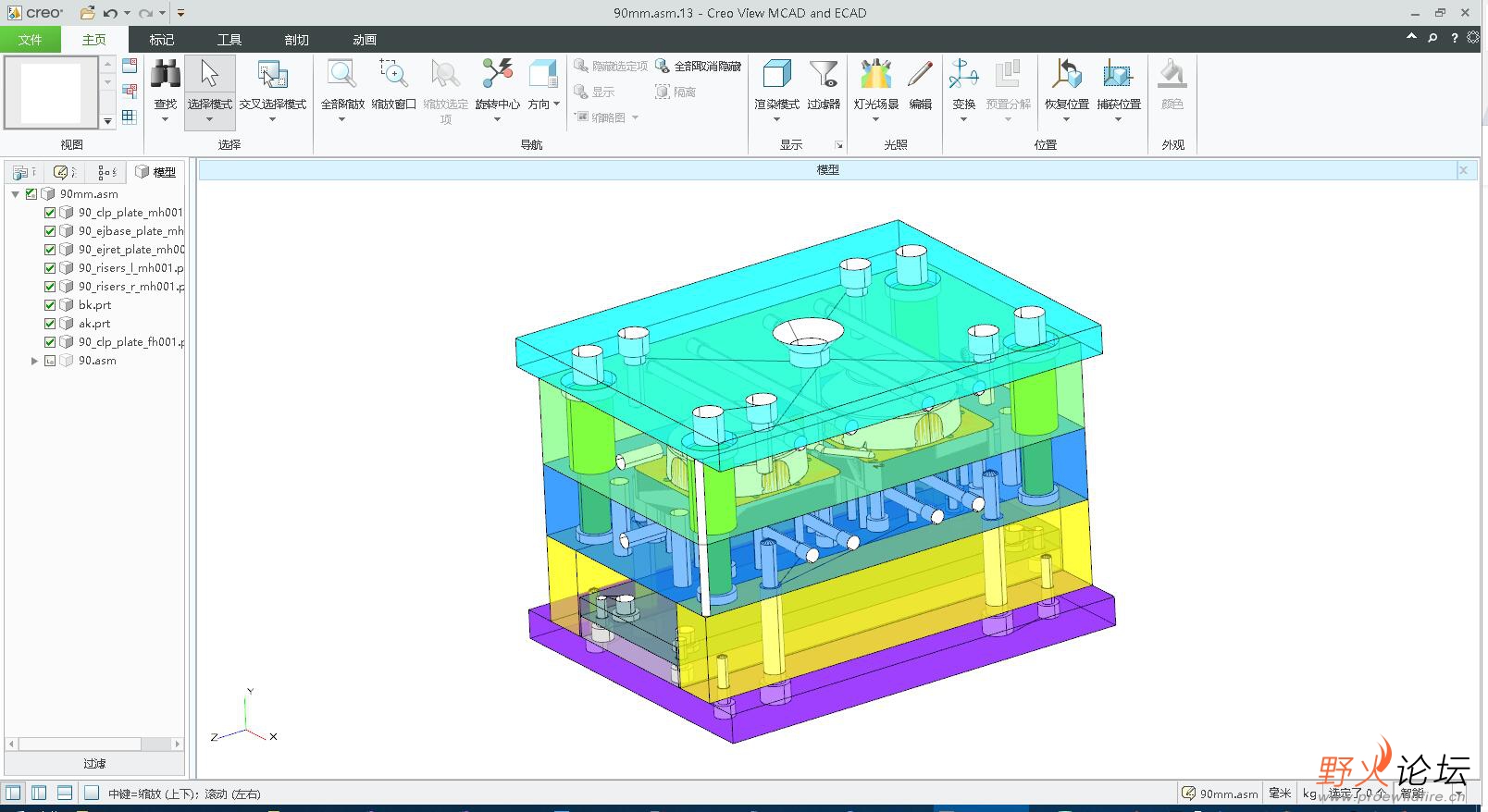1488x812 pixels.
Task: Expand the 90.asm subassembly node
Action: (34, 361)
